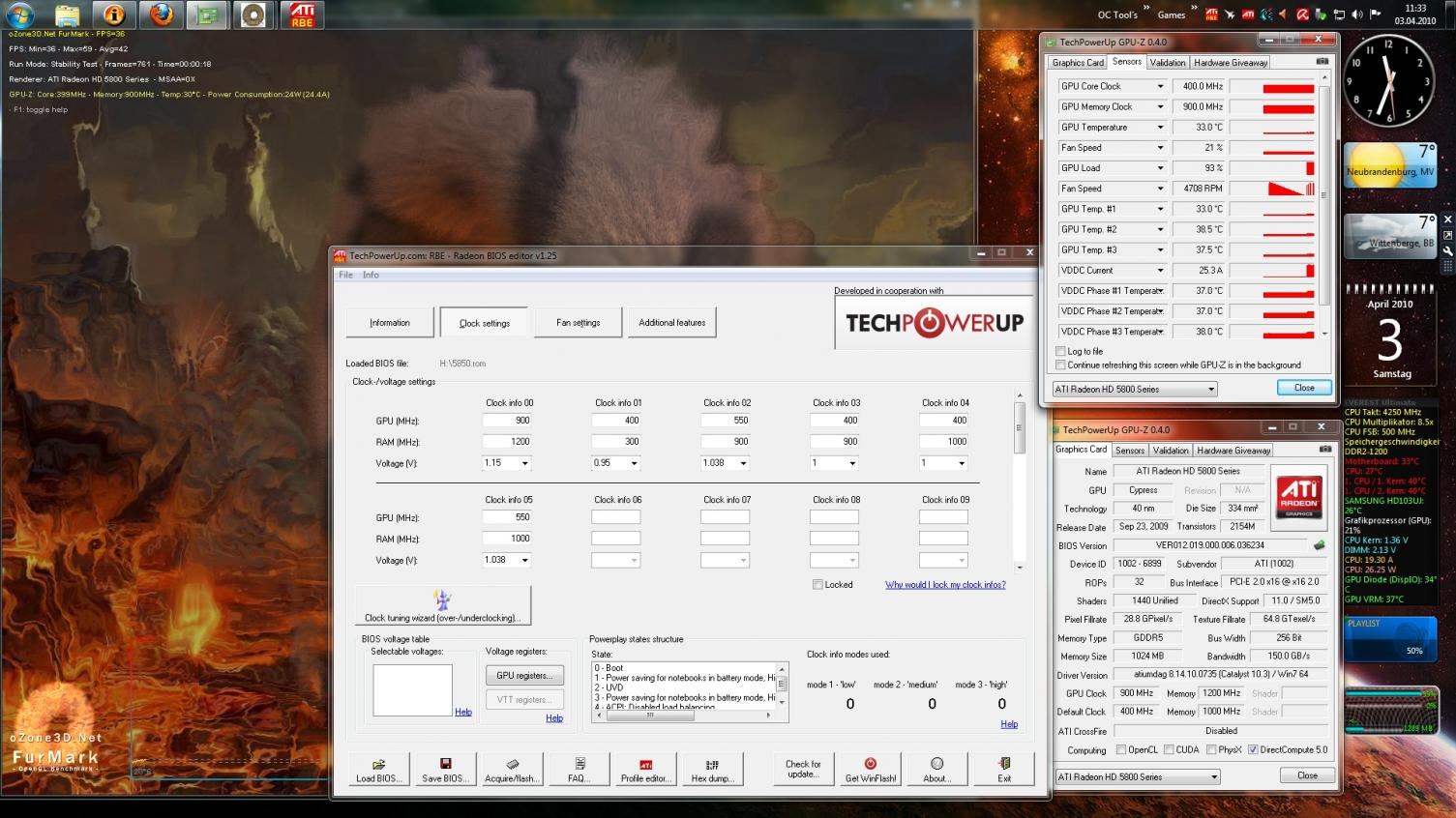
Task: Open Windows Explorer from taskbar
Action: click(67, 15)
